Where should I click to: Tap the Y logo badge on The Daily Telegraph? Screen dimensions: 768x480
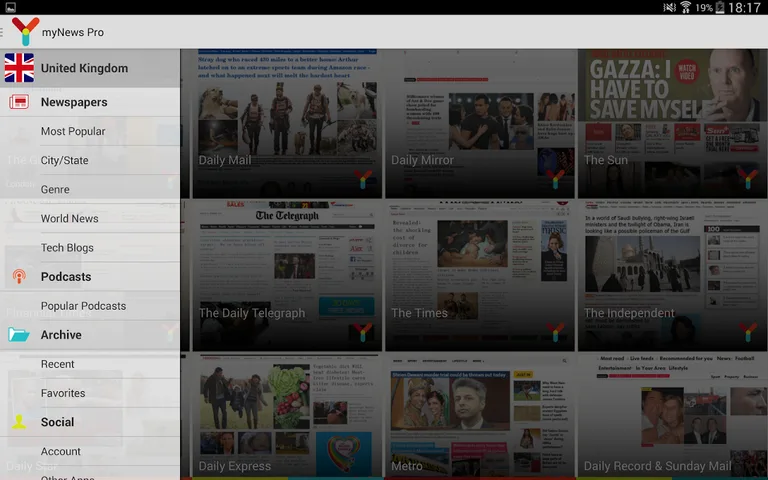pos(363,332)
